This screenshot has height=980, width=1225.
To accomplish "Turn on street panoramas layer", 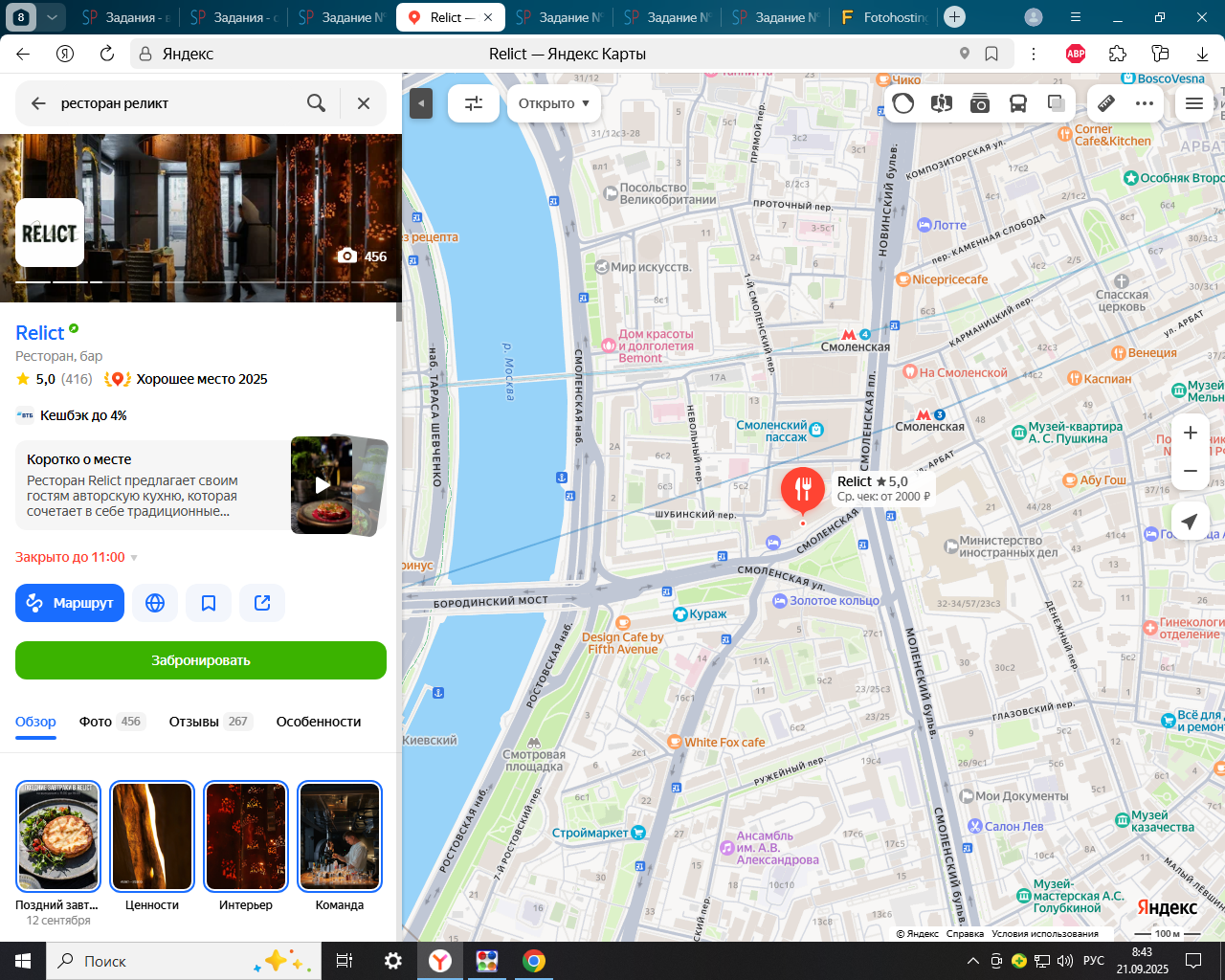I will pyautogui.click(x=942, y=103).
